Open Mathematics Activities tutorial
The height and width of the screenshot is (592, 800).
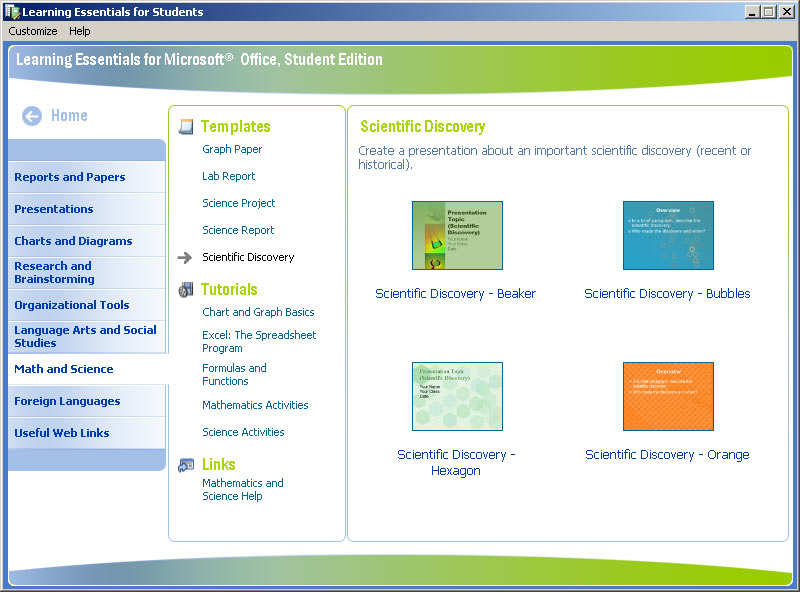pos(255,405)
